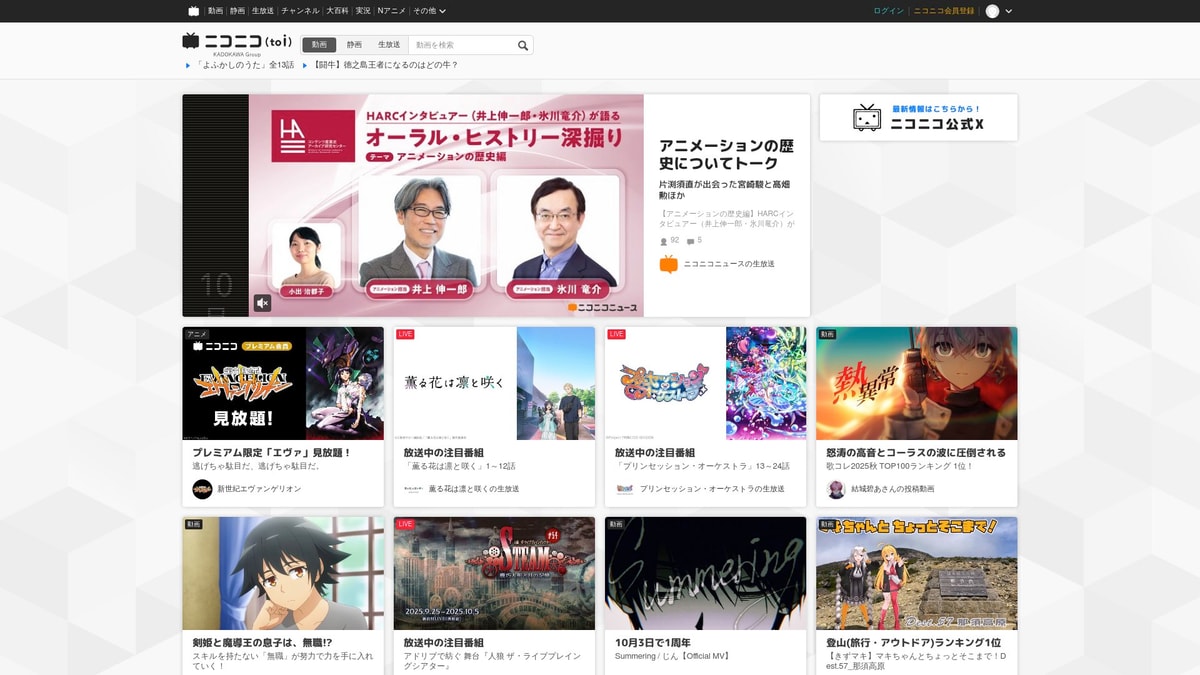Toggle the LIVE badge on 薫る花は凛と咲く
This screenshot has width=1200, height=675.
click(x=403, y=333)
